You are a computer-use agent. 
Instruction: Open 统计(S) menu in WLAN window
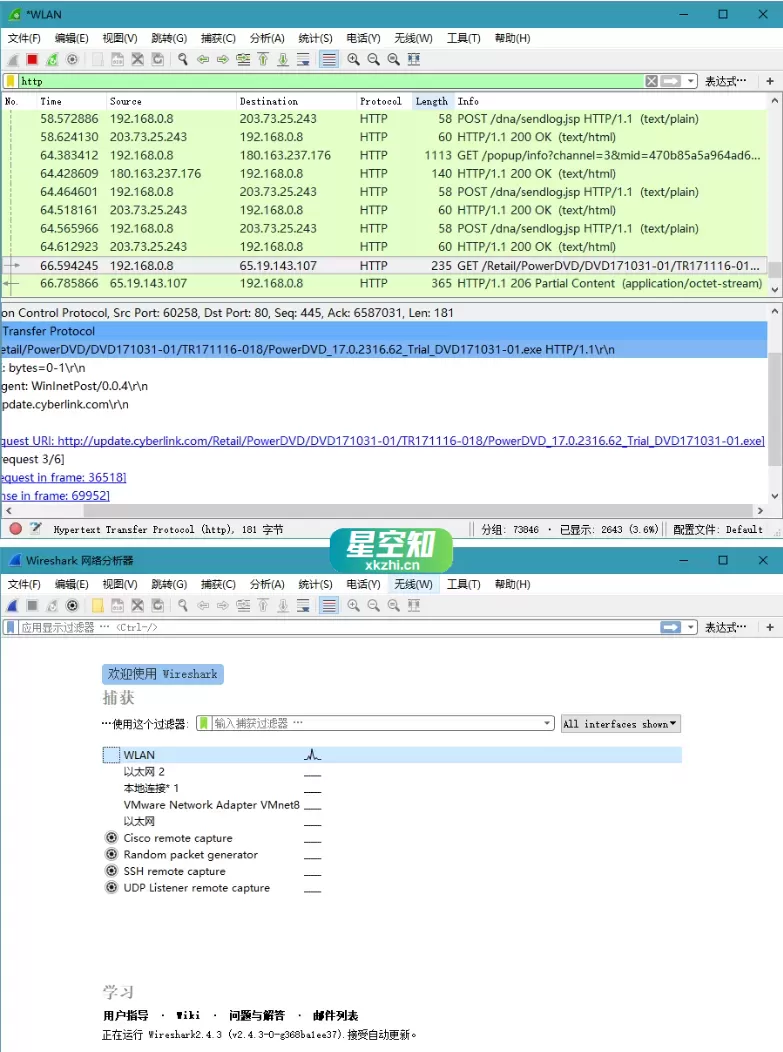pos(315,38)
